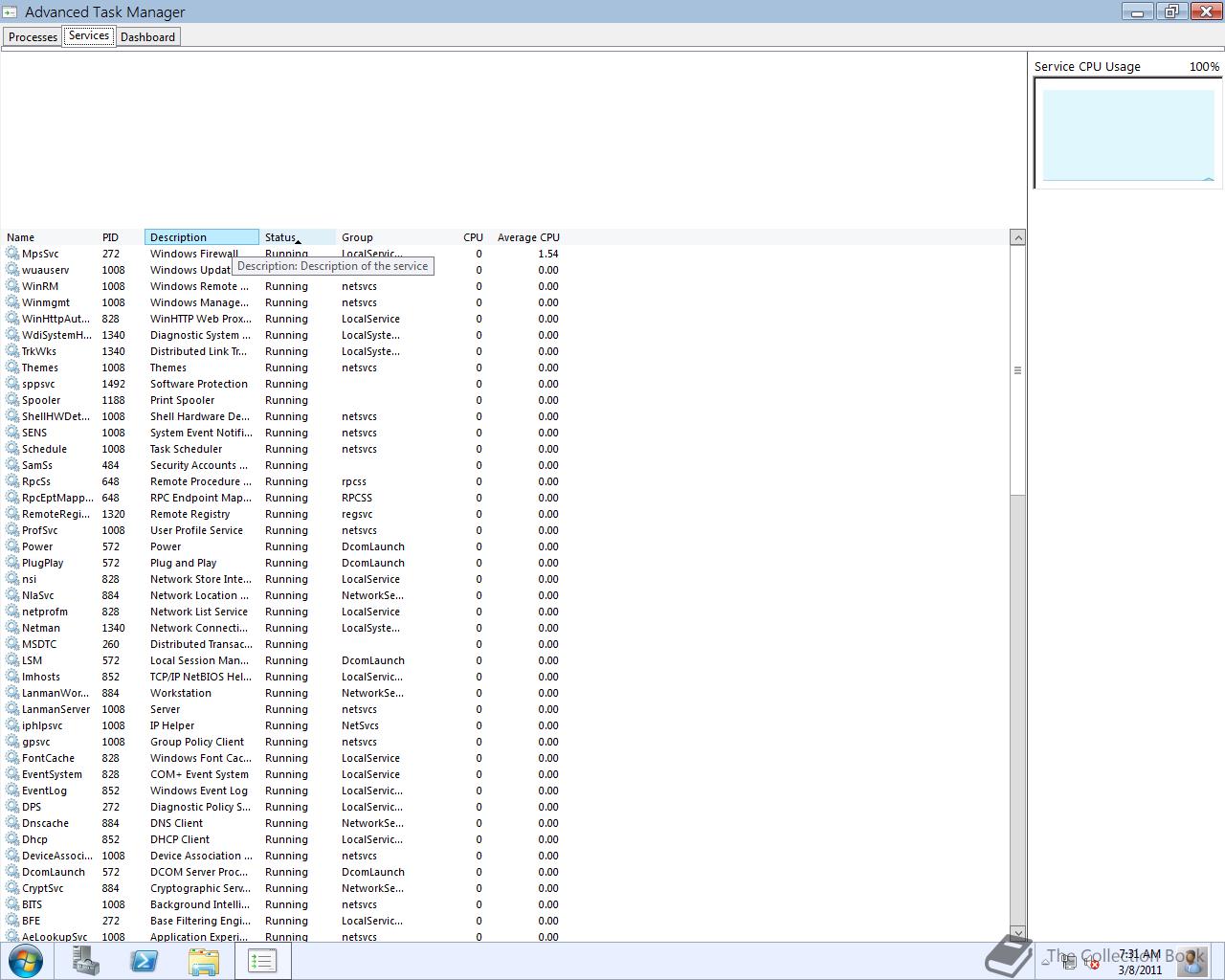Click the netprofm service gear icon

coord(12,612)
